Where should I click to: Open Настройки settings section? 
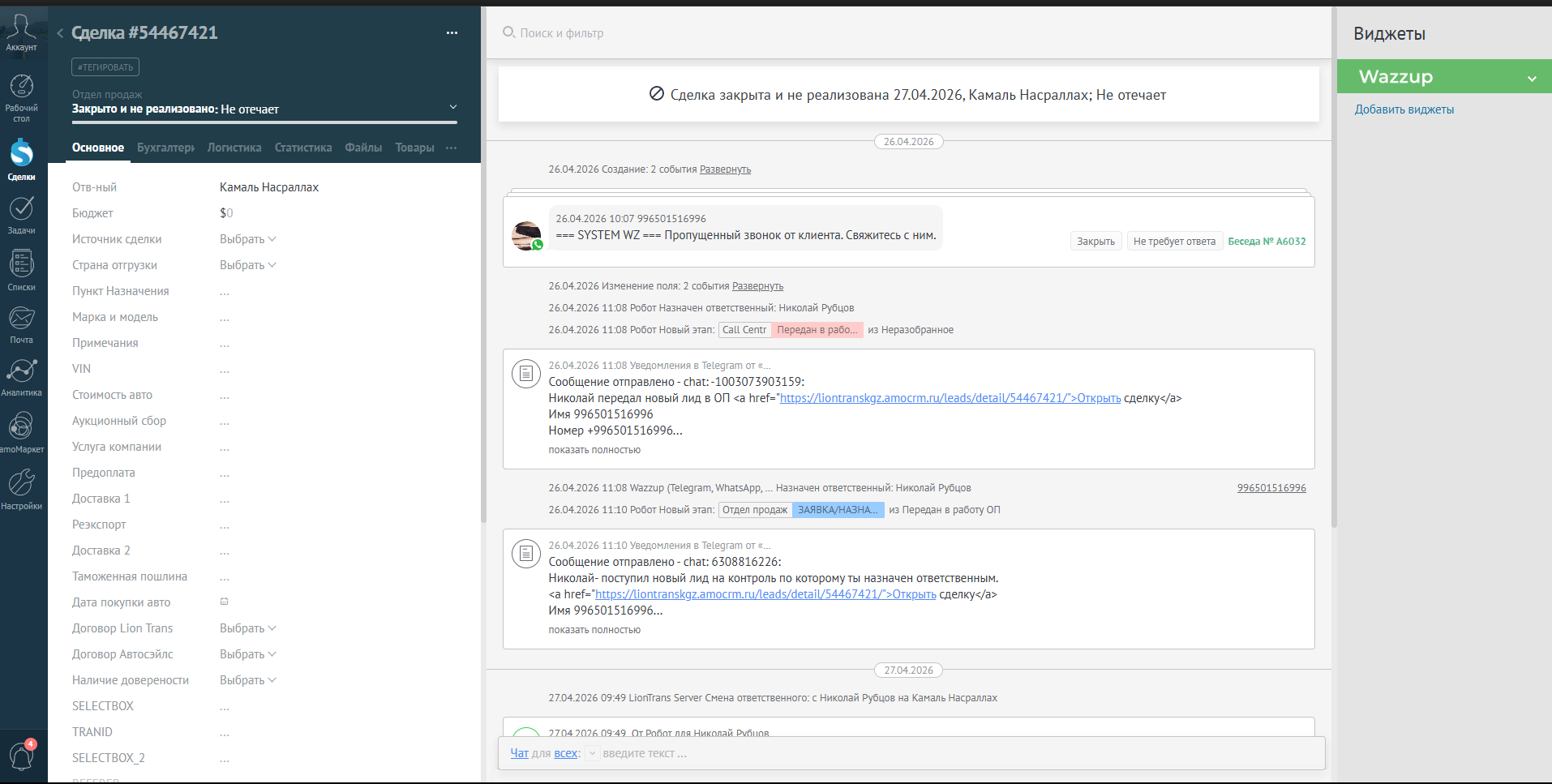pos(21,490)
